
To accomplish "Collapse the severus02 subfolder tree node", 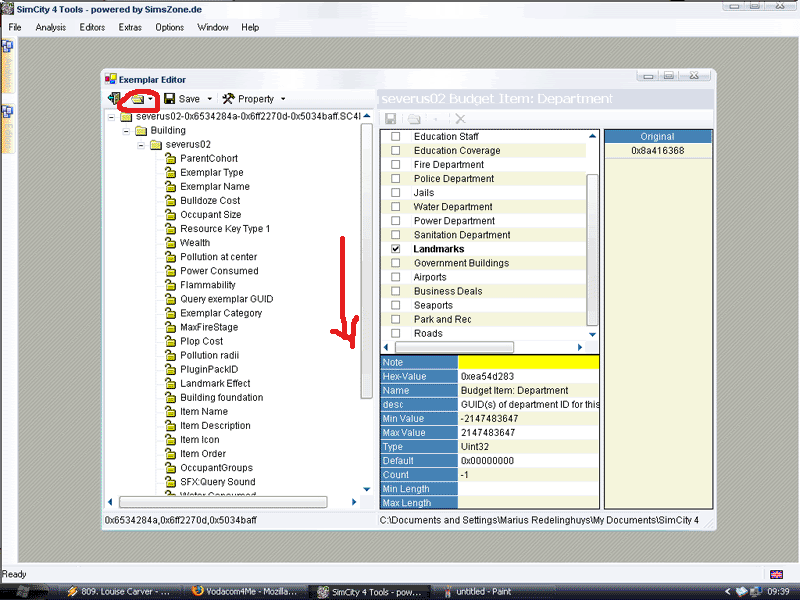I will point(141,145).
